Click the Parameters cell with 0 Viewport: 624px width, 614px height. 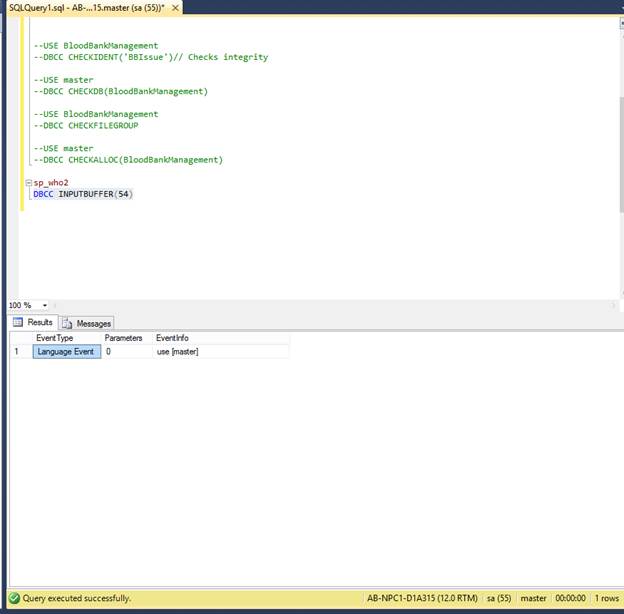[127, 352]
